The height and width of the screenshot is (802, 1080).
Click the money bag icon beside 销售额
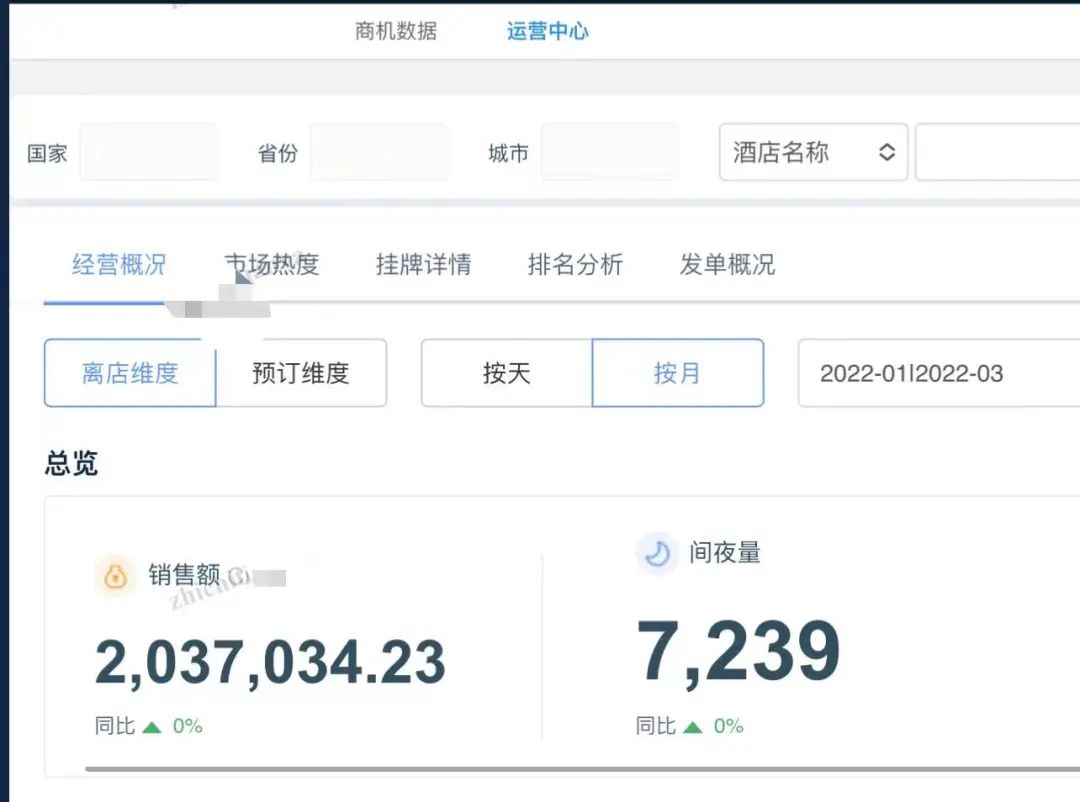[x=116, y=577]
